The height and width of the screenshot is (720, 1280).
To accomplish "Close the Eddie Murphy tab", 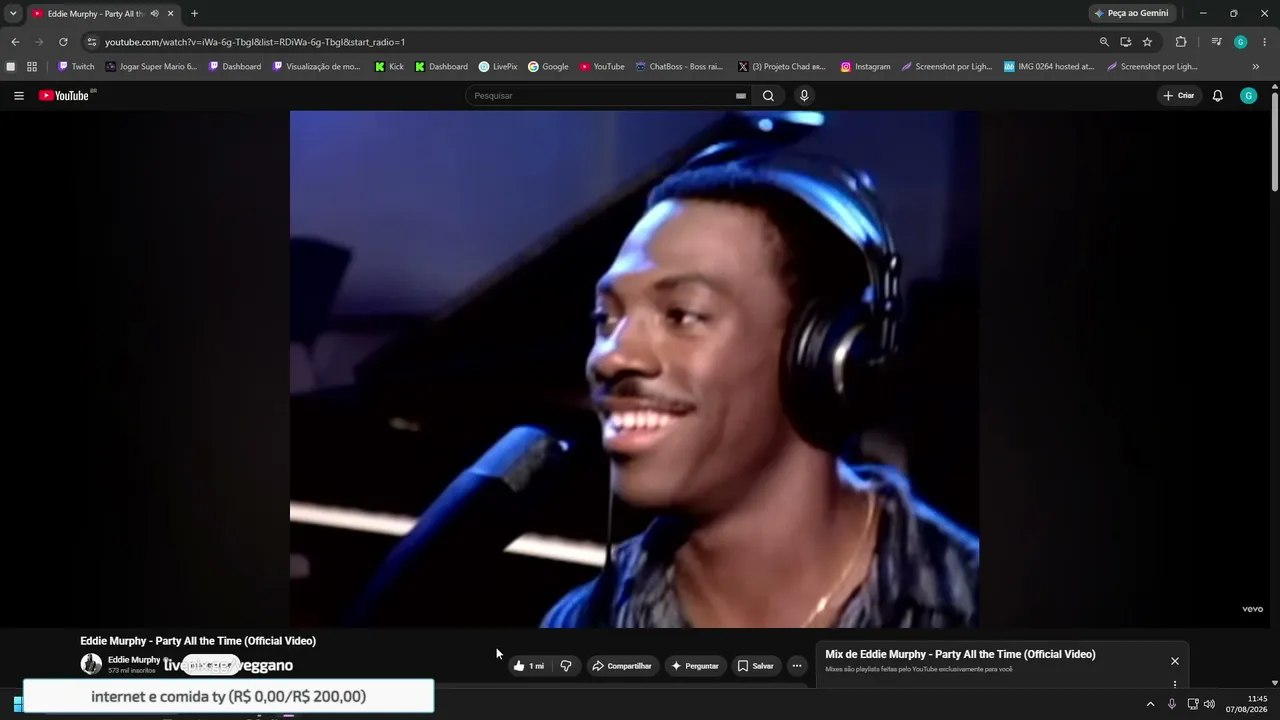I will pos(171,14).
